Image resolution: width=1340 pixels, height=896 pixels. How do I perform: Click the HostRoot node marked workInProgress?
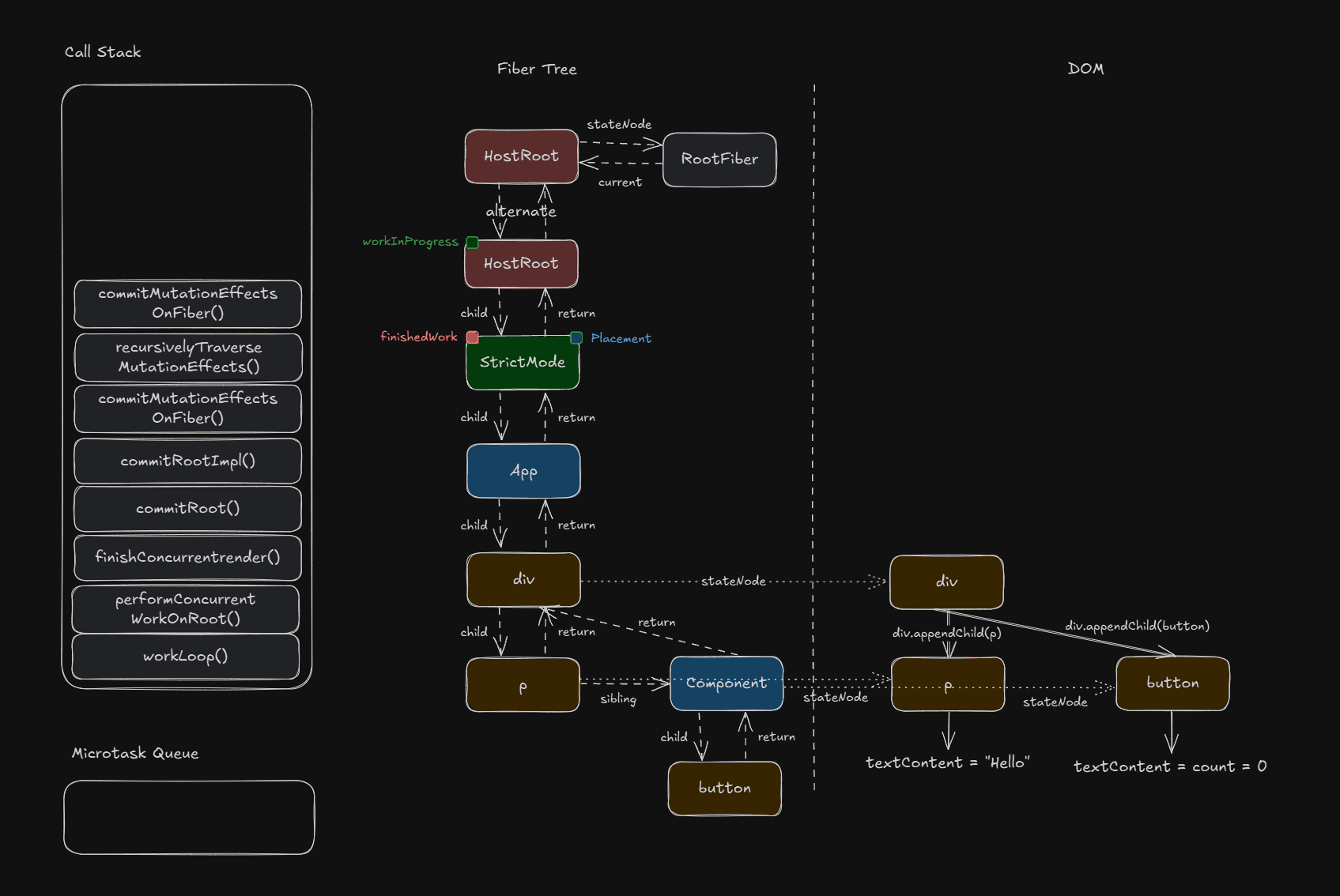[521, 264]
